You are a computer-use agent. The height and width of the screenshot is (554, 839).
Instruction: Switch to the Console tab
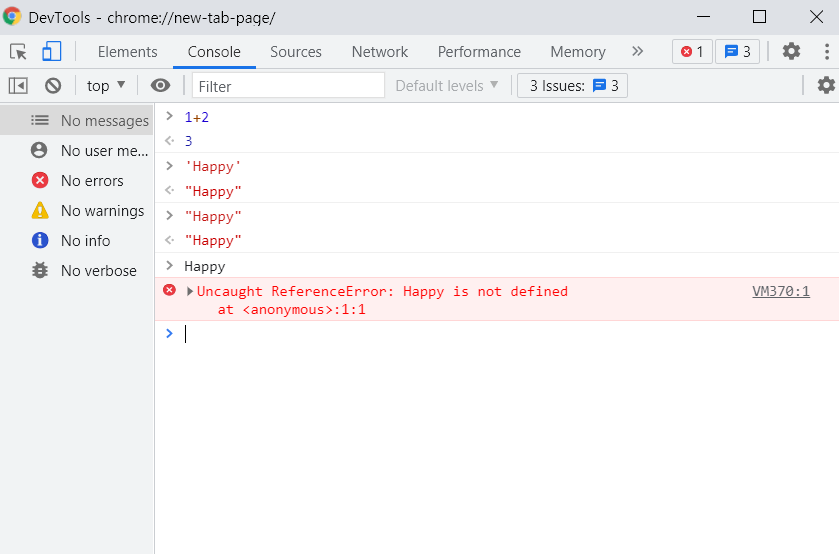[214, 52]
